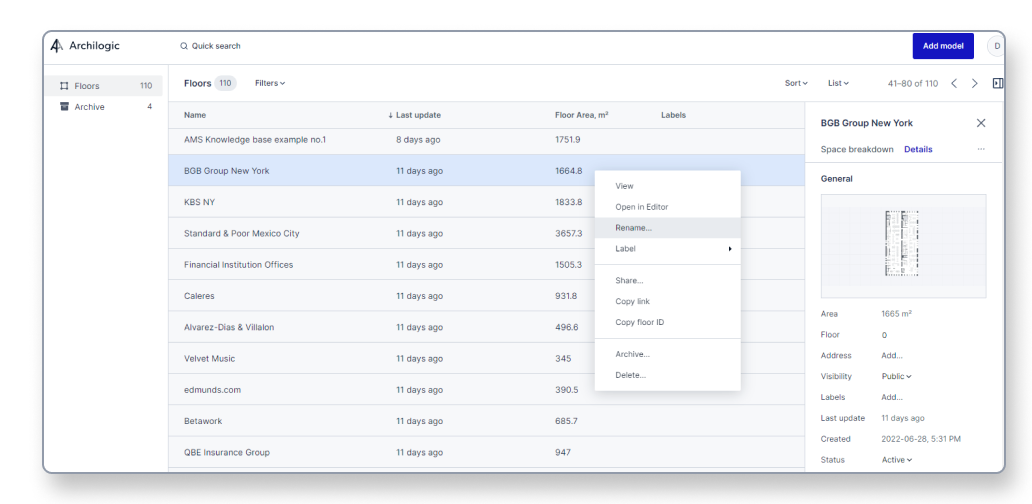Sort by Floor Area column header
1032x504 pixels.
tap(581, 115)
